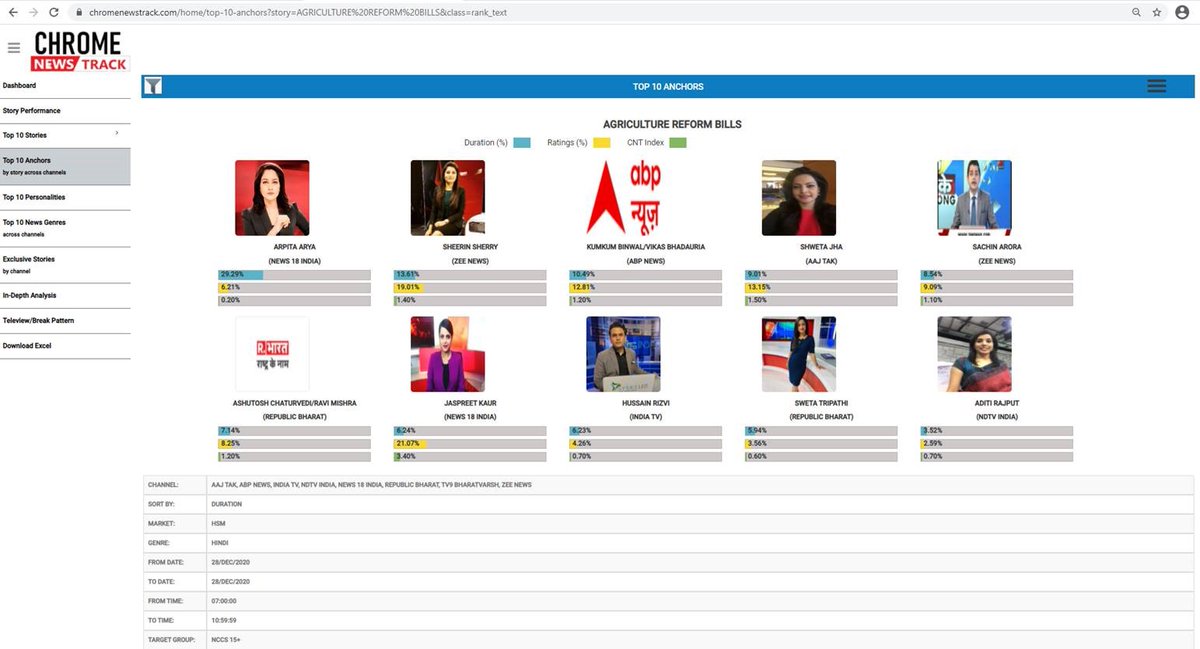Click the channel list value row
Viewport: 1200px width, 649px height.
tap(700, 484)
